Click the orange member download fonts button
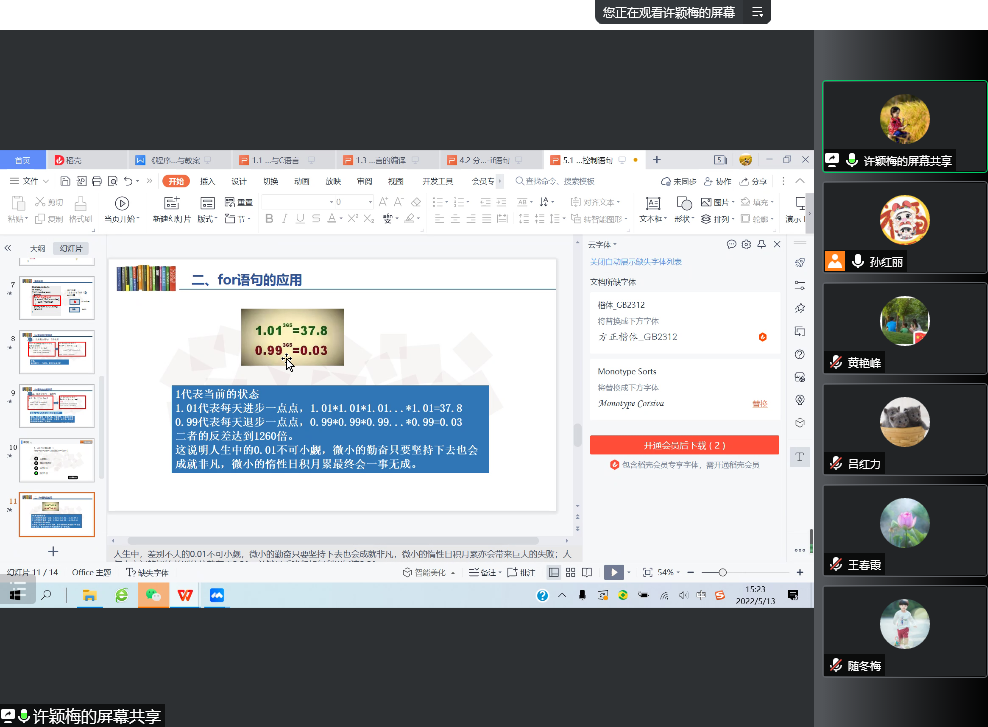This screenshot has height=727, width=988. [683, 445]
